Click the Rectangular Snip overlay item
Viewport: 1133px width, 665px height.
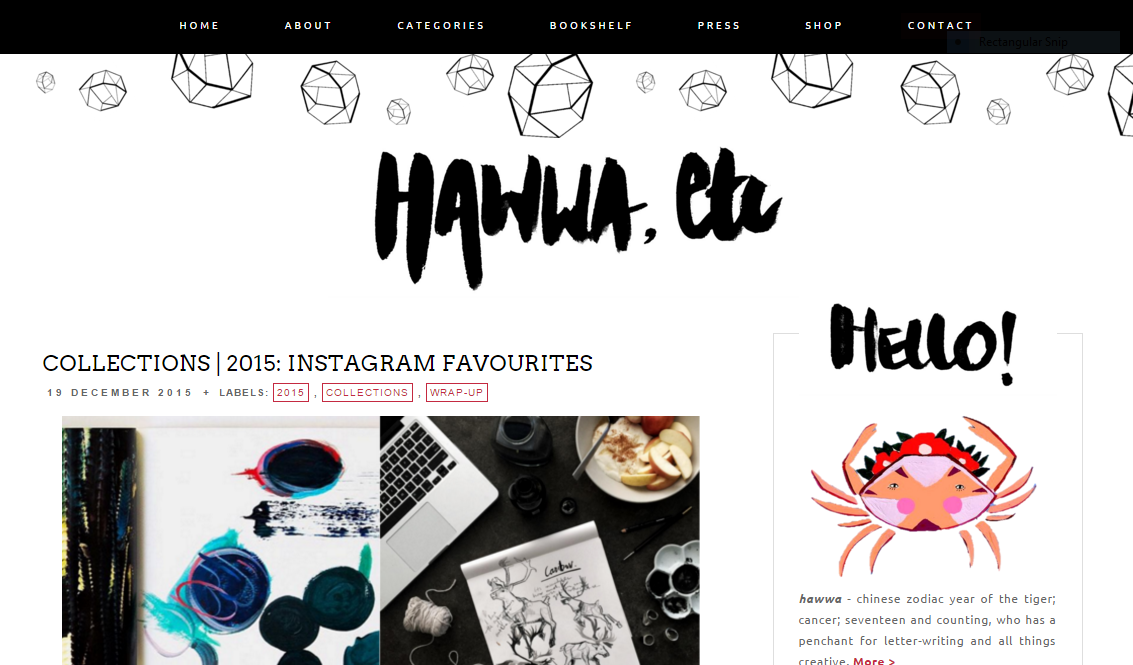pos(1033,42)
